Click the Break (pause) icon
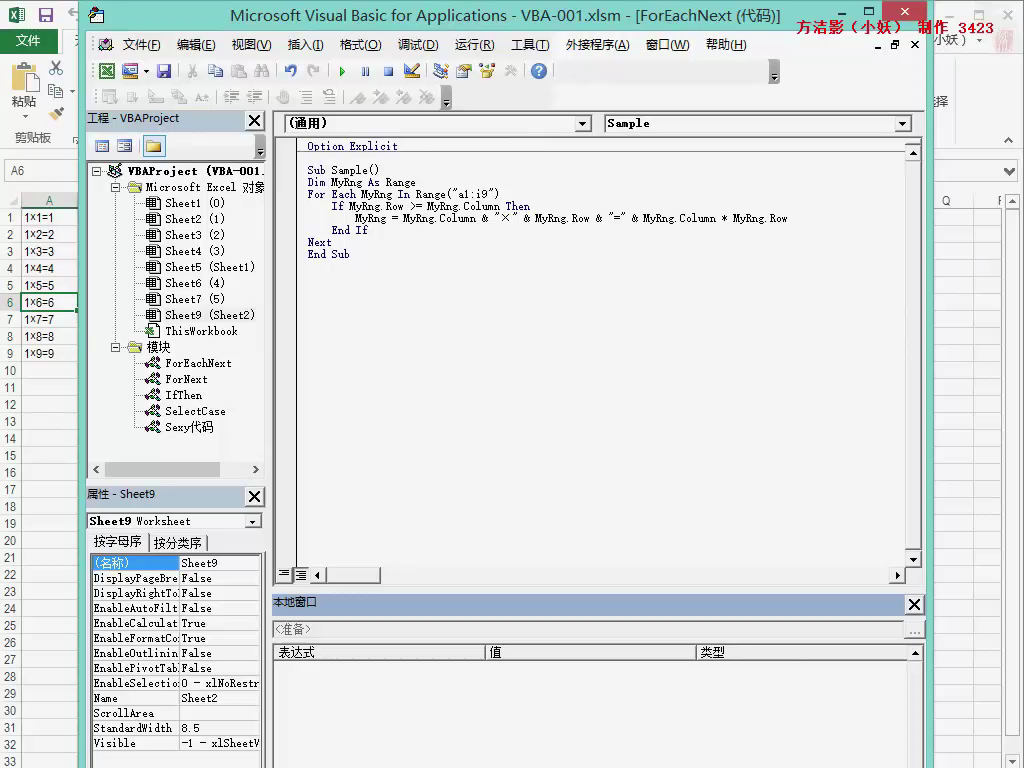Screen dimensions: 1024x768 (x=365, y=71)
